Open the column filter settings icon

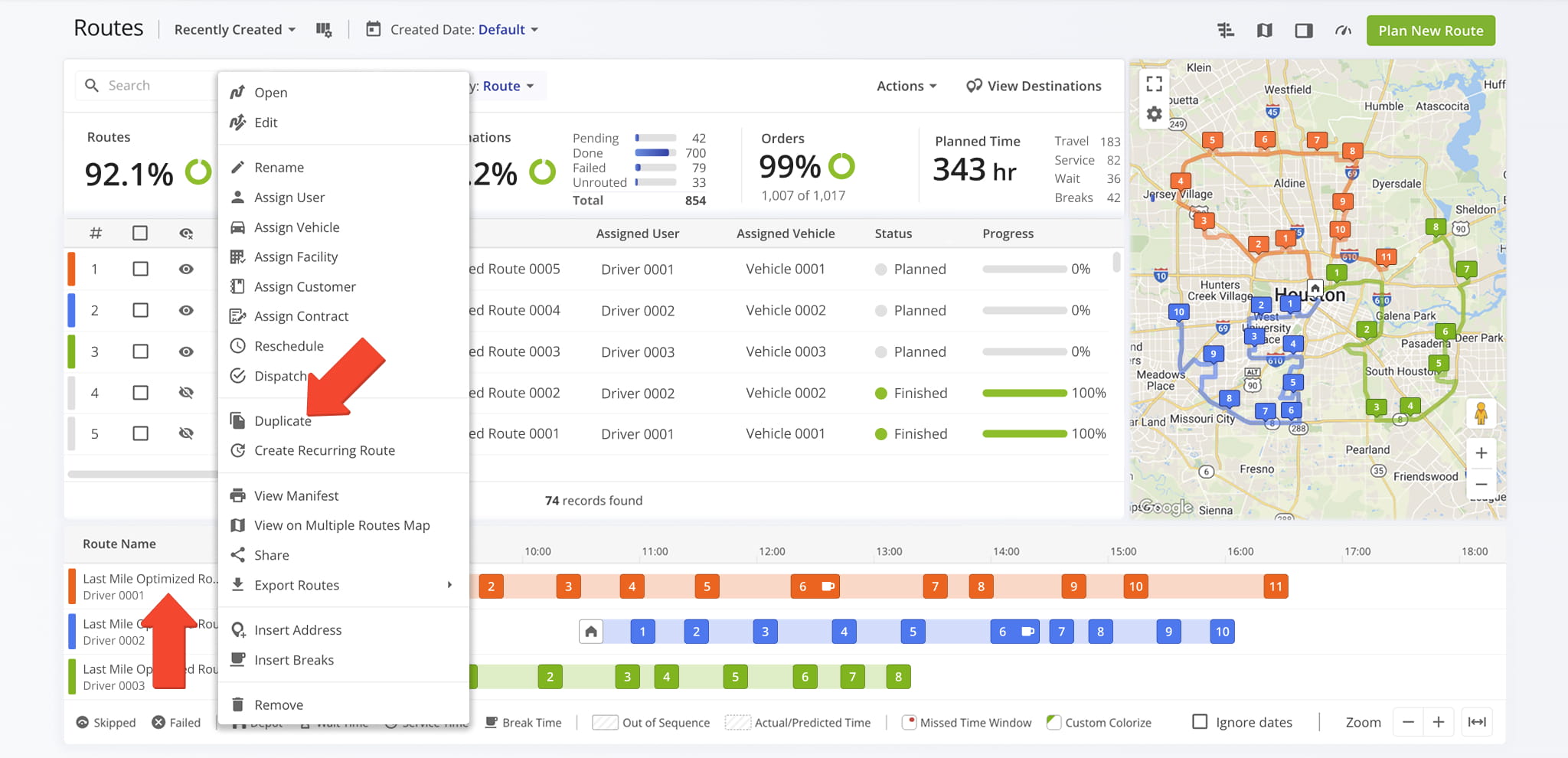pos(324,30)
